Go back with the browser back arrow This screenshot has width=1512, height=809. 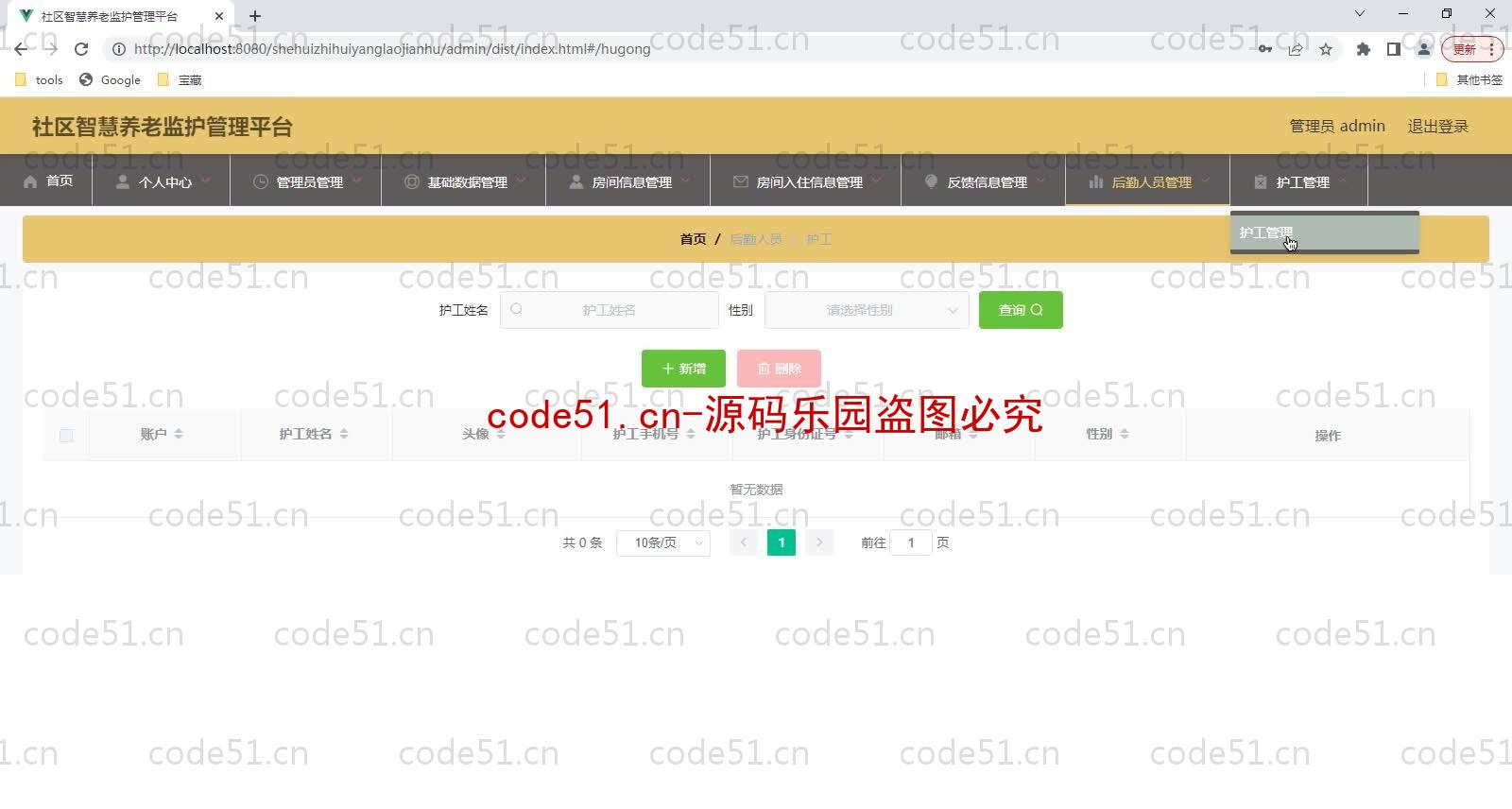pos(21,49)
